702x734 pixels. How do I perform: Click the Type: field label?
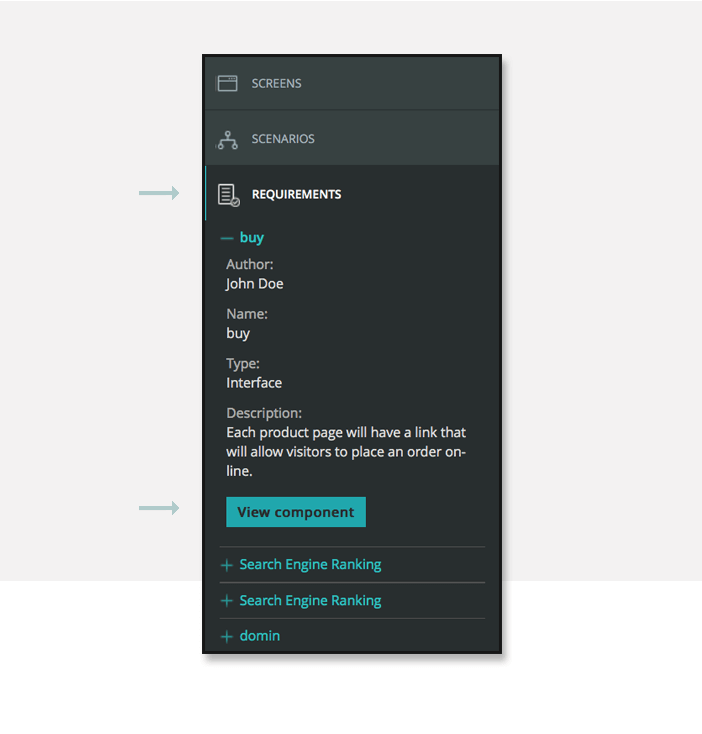[242, 364]
